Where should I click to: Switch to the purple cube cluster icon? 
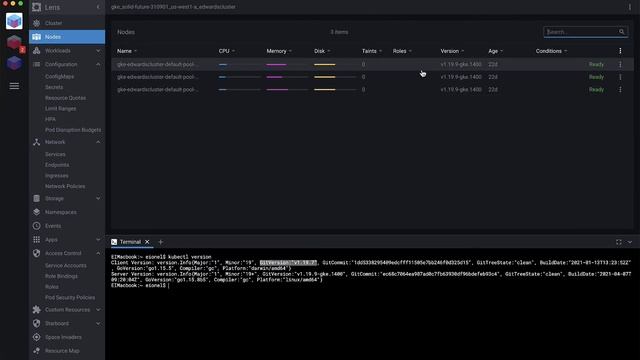click(14, 63)
